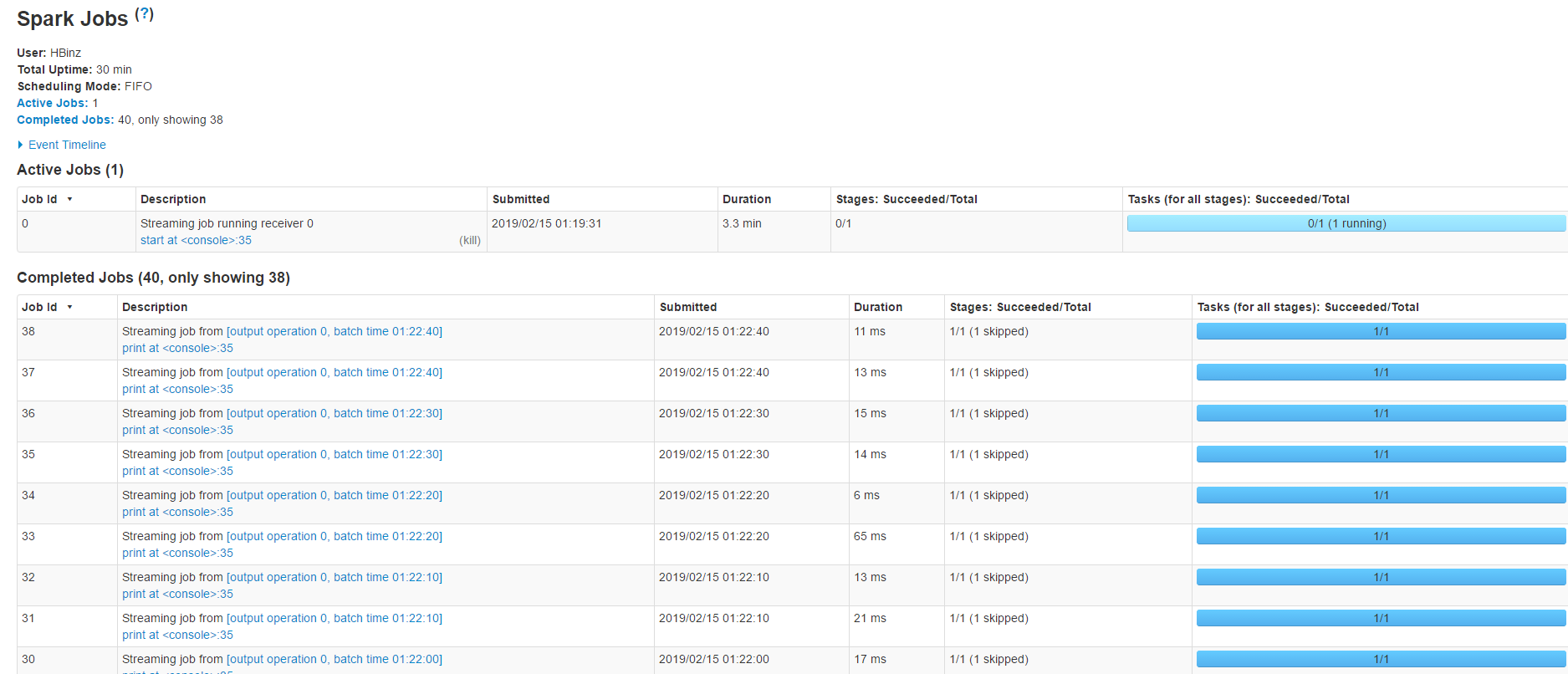Select the 'Scheduling Mode: FIFO' line

point(84,86)
